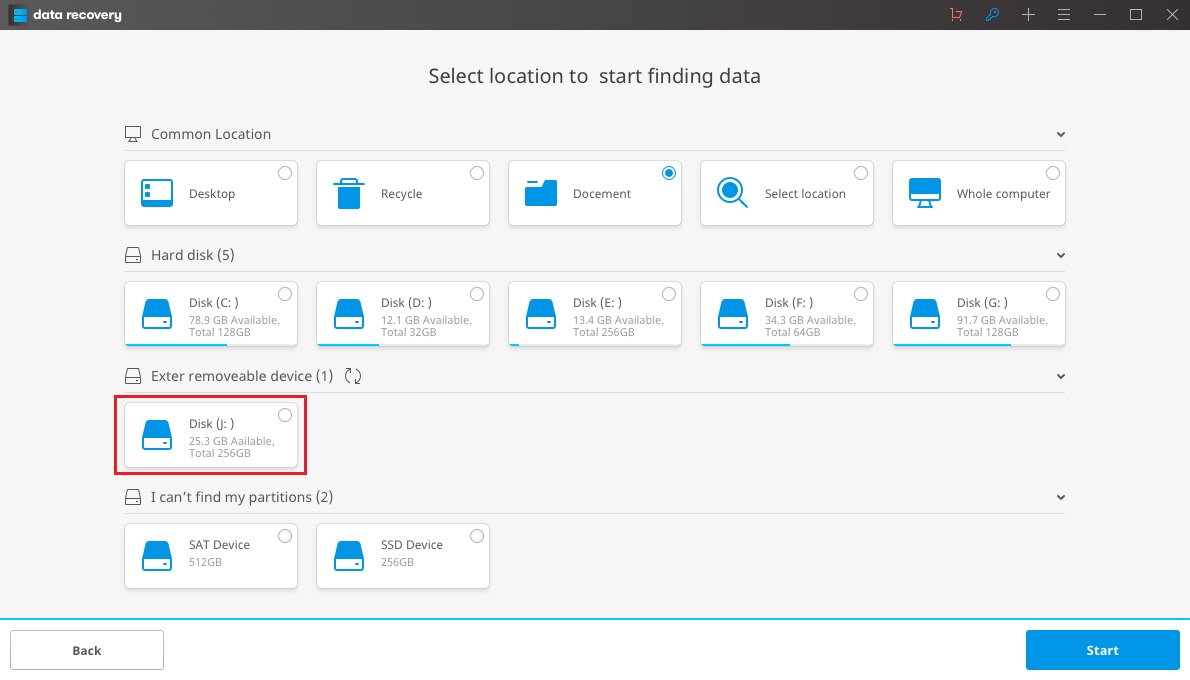
Task: Select the Disk (D:) radio button
Action: click(477, 294)
